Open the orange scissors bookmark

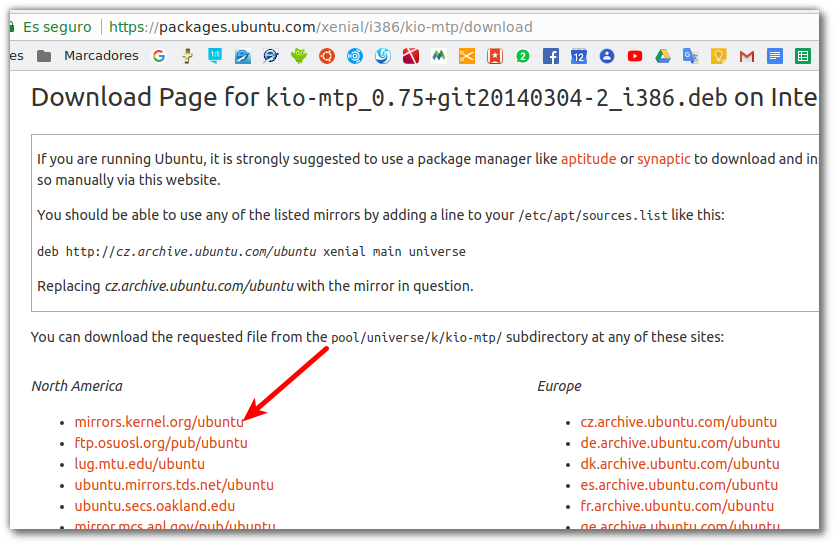pos(466,56)
